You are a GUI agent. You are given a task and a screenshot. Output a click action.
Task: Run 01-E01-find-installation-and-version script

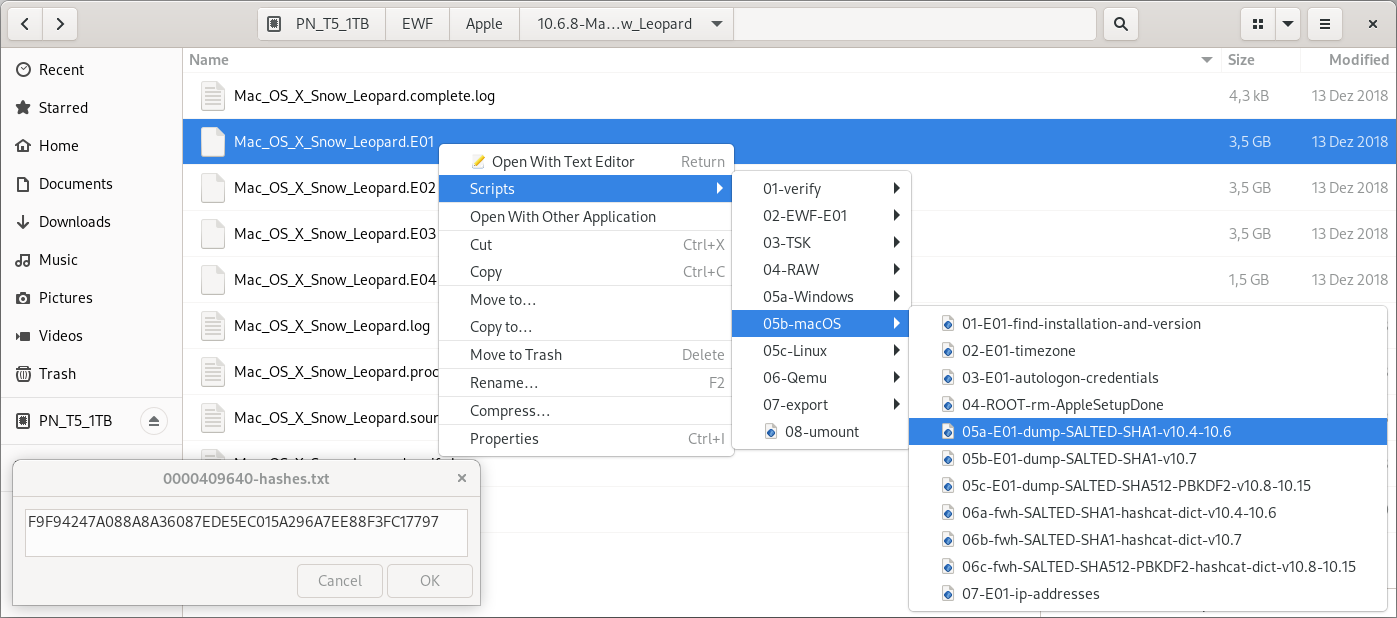tap(1149, 324)
